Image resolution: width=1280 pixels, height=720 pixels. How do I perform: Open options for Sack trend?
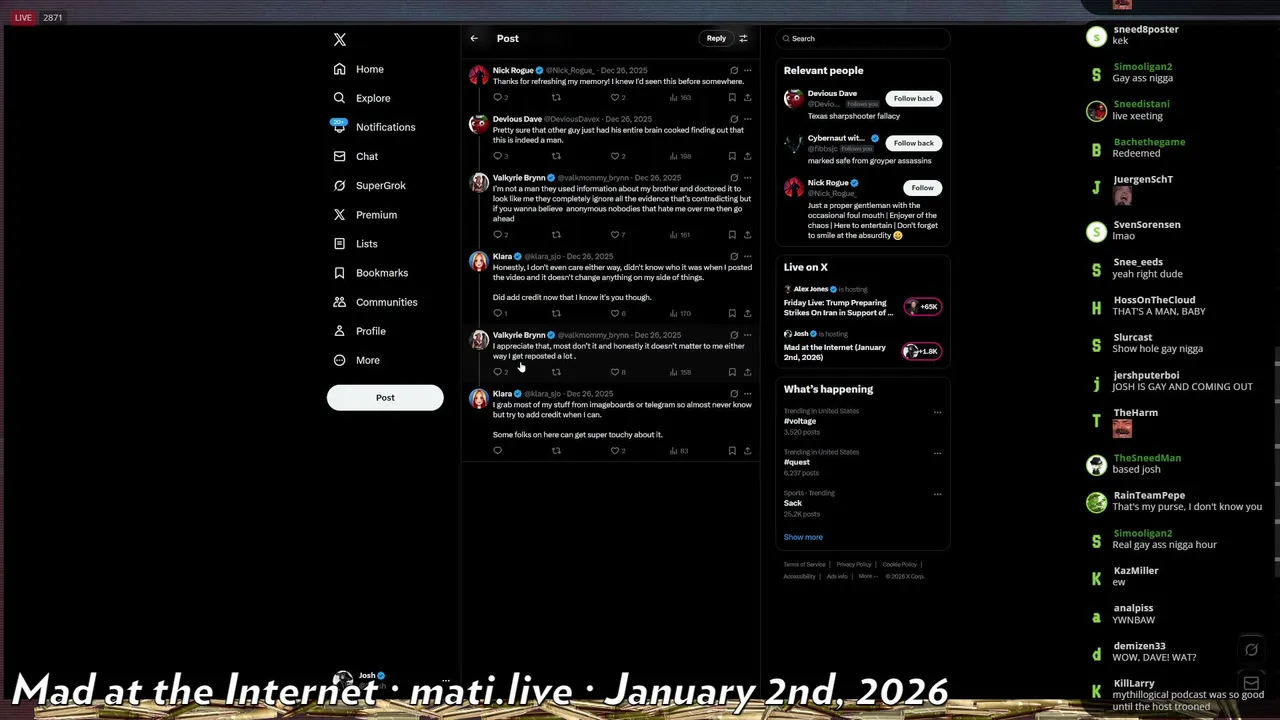pyautogui.click(x=937, y=494)
